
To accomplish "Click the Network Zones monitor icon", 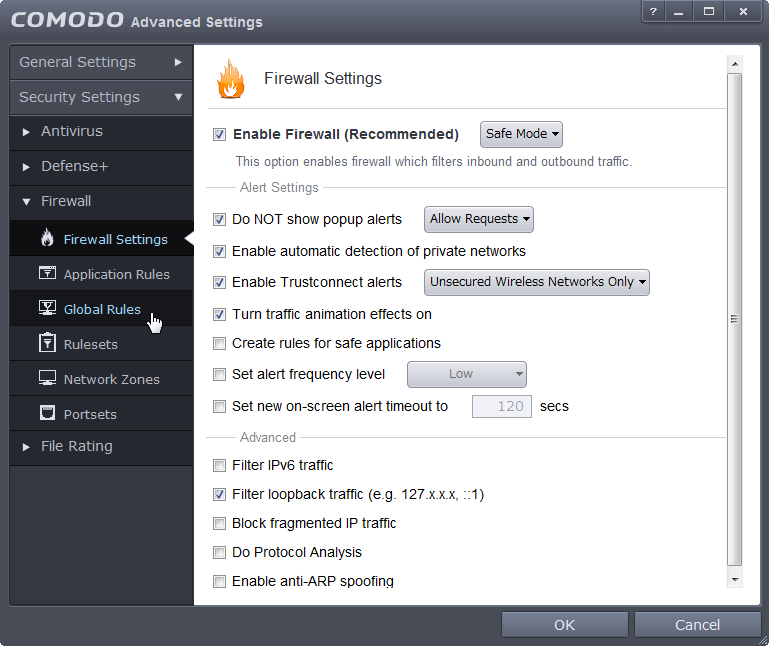I will pyautogui.click(x=47, y=378).
